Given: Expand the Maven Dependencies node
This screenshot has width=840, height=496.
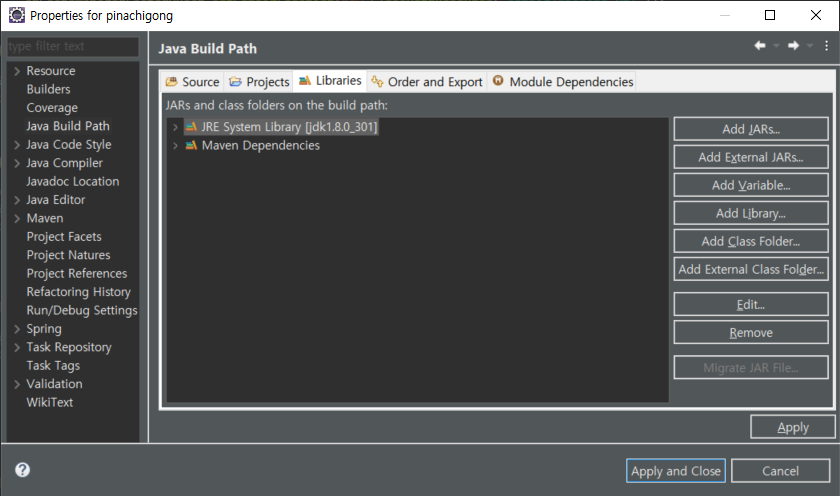Looking at the screenshot, I should (x=175, y=145).
